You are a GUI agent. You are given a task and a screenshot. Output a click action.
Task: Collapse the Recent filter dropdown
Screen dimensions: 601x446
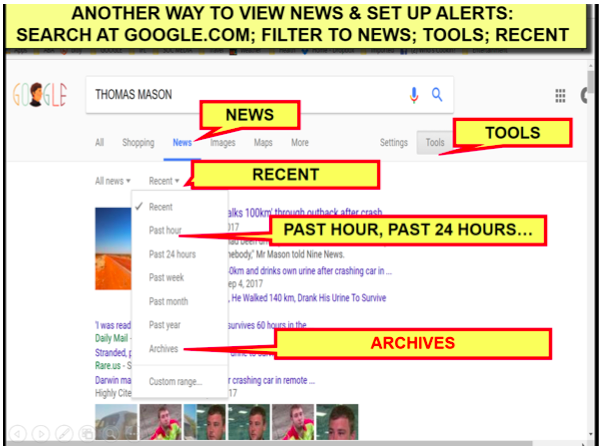pyautogui.click(x=164, y=181)
